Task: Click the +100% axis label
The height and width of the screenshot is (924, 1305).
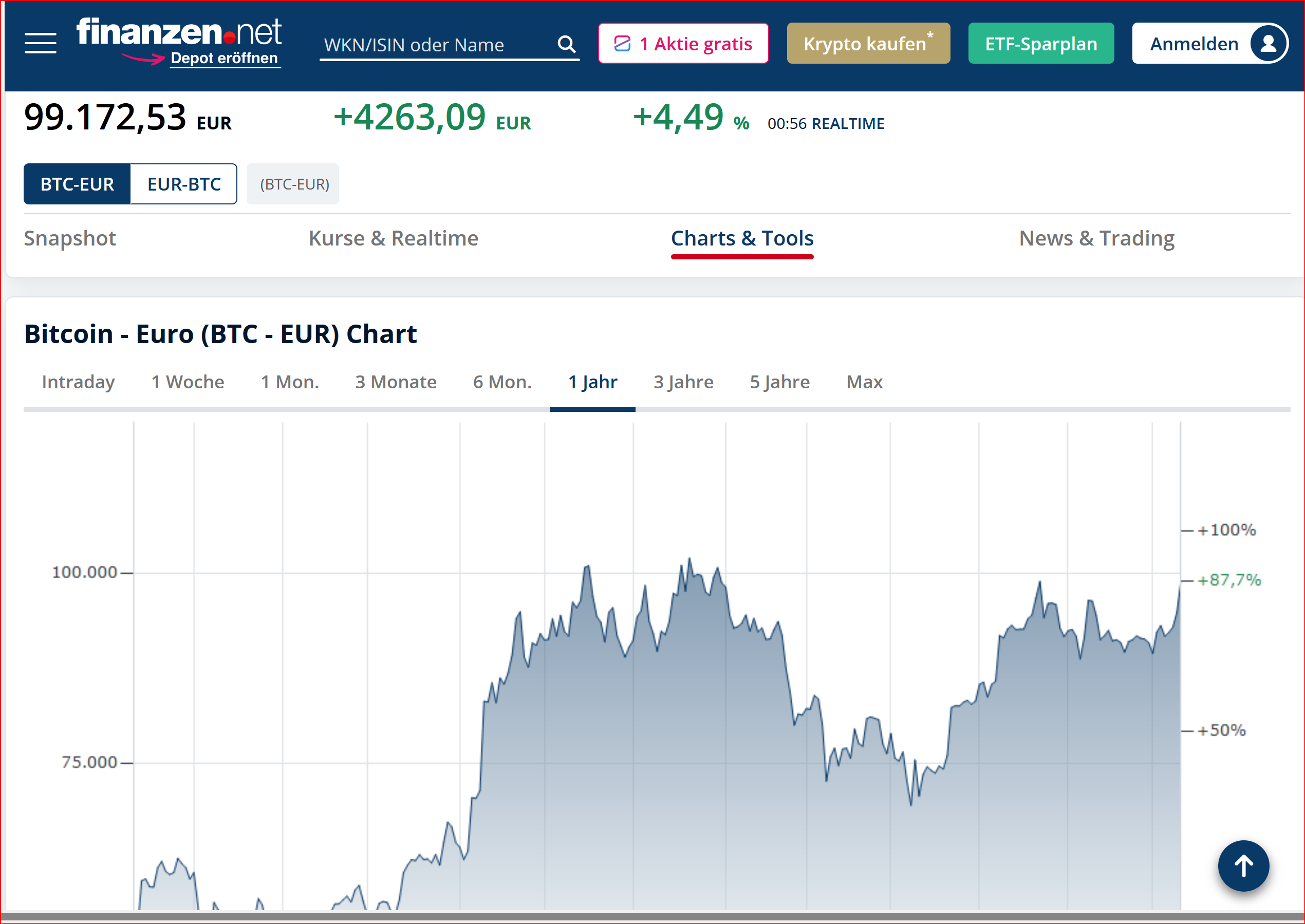Action: pos(1226,530)
